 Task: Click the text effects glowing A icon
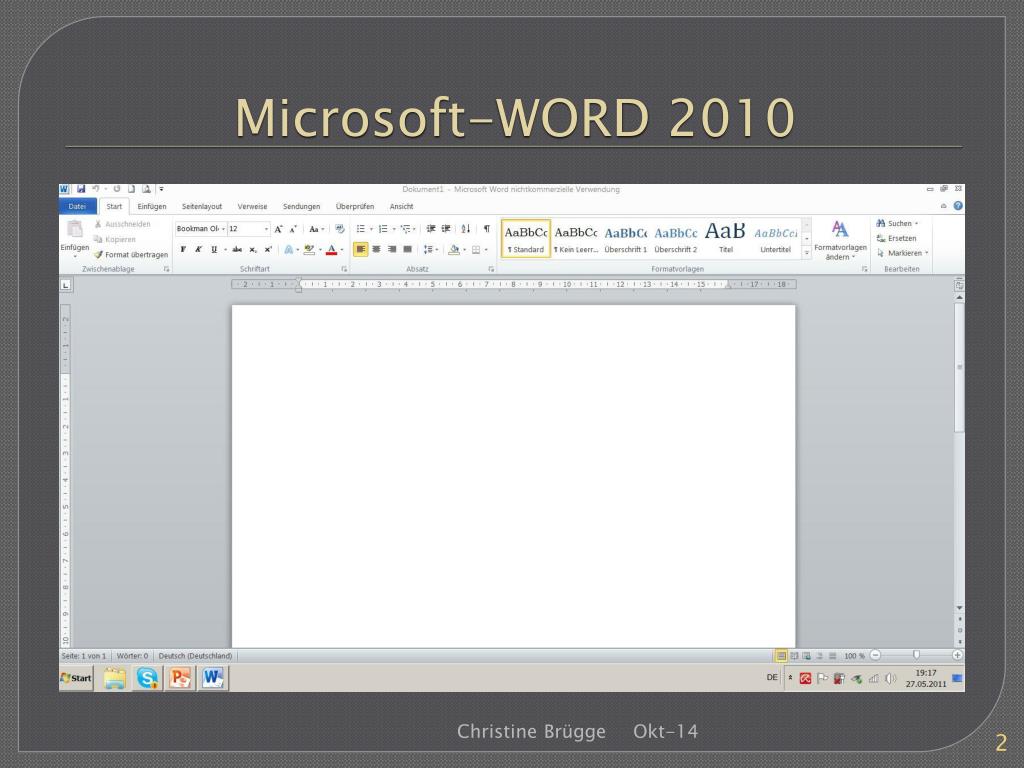click(288, 249)
